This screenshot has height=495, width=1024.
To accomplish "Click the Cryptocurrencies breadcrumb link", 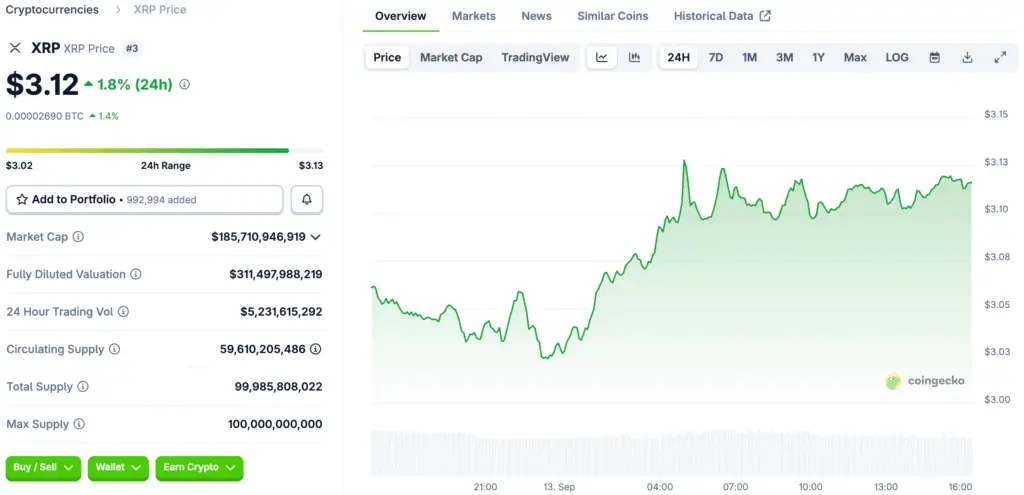I will coord(52,10).
